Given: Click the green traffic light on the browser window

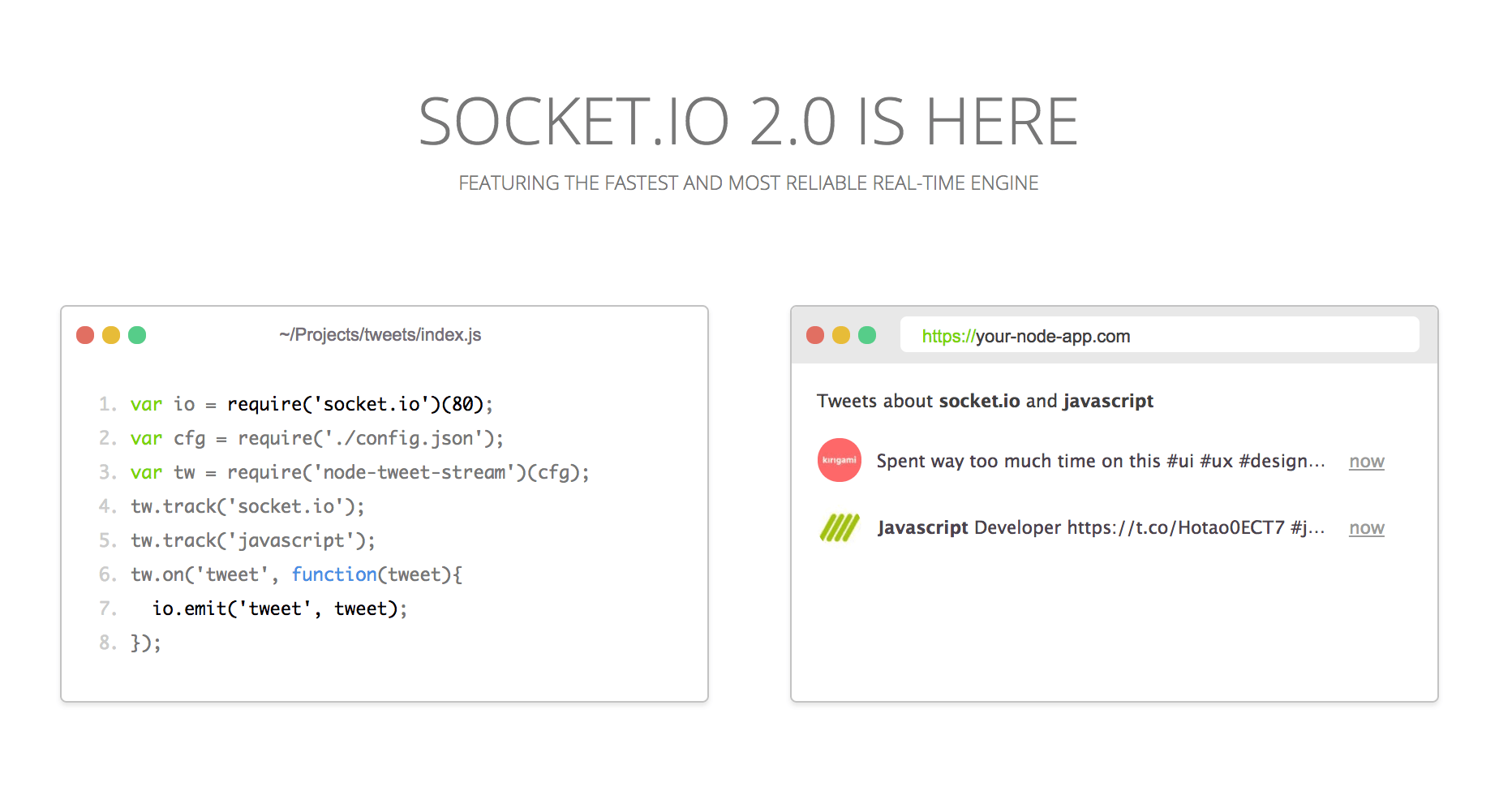Looking at the screenshot, I should tap(868, 334).
